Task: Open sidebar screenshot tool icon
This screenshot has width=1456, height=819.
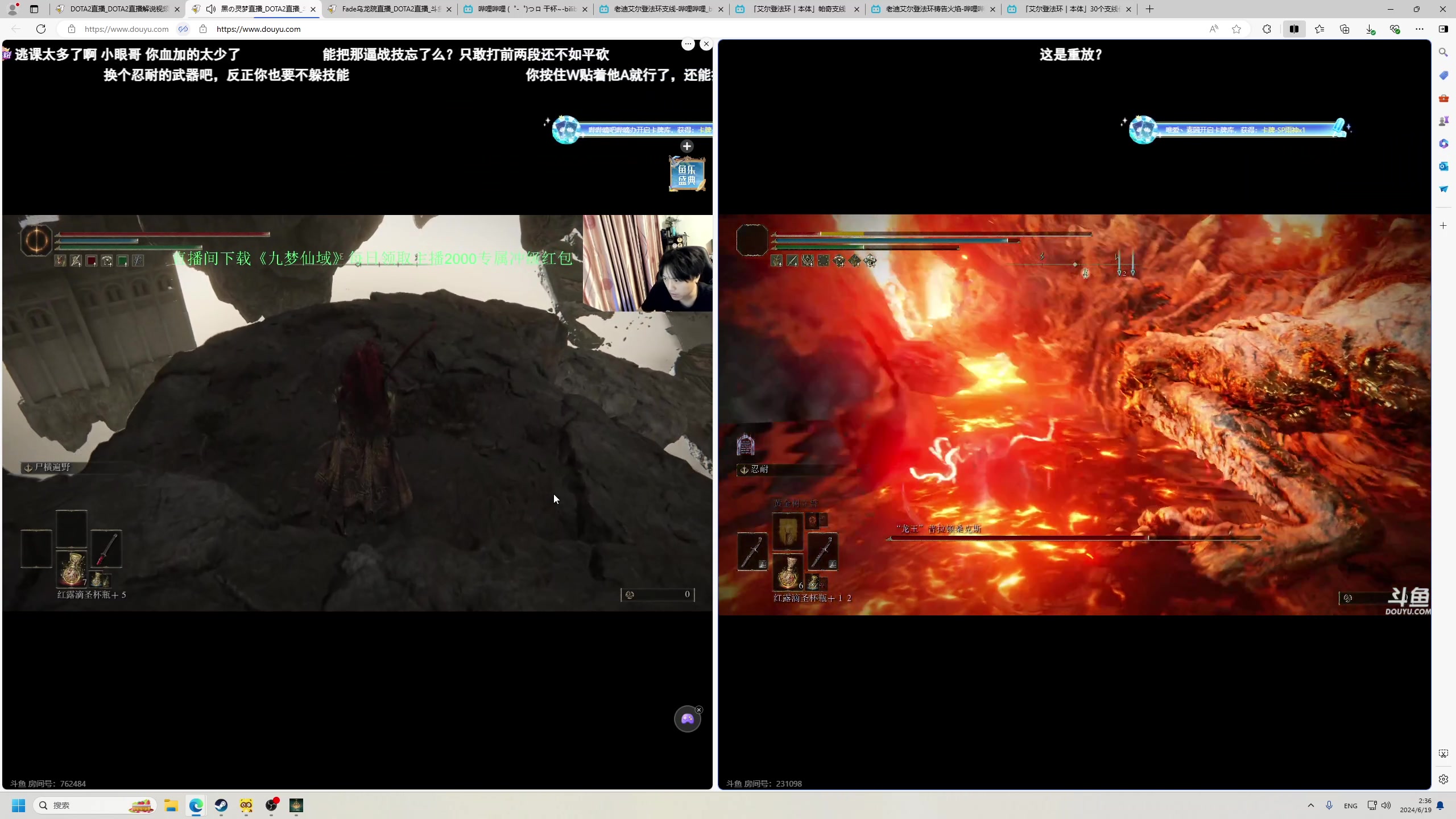Action: point(1443,754)
